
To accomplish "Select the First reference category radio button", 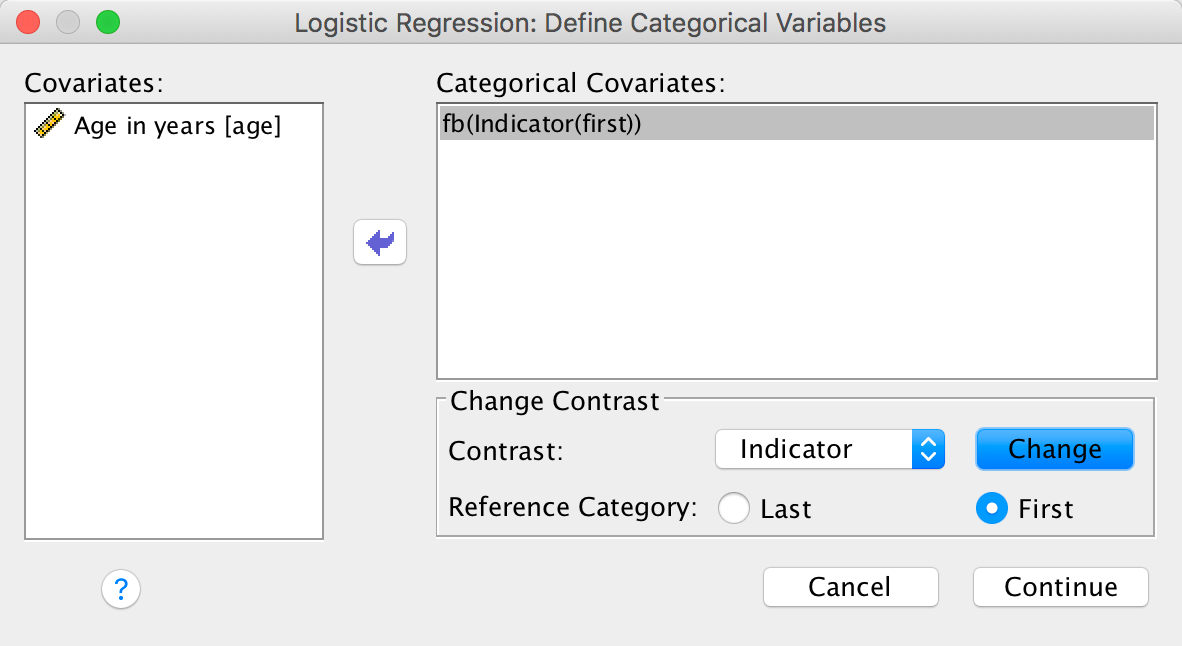I will [991, 509].
